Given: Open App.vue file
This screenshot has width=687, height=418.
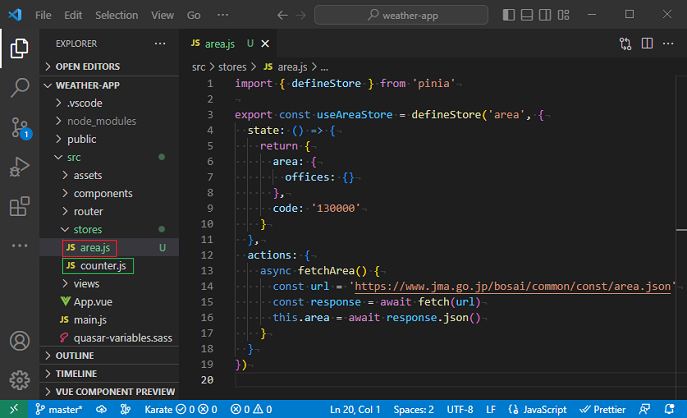Looking at the screenshot, I should click(110, 301).
